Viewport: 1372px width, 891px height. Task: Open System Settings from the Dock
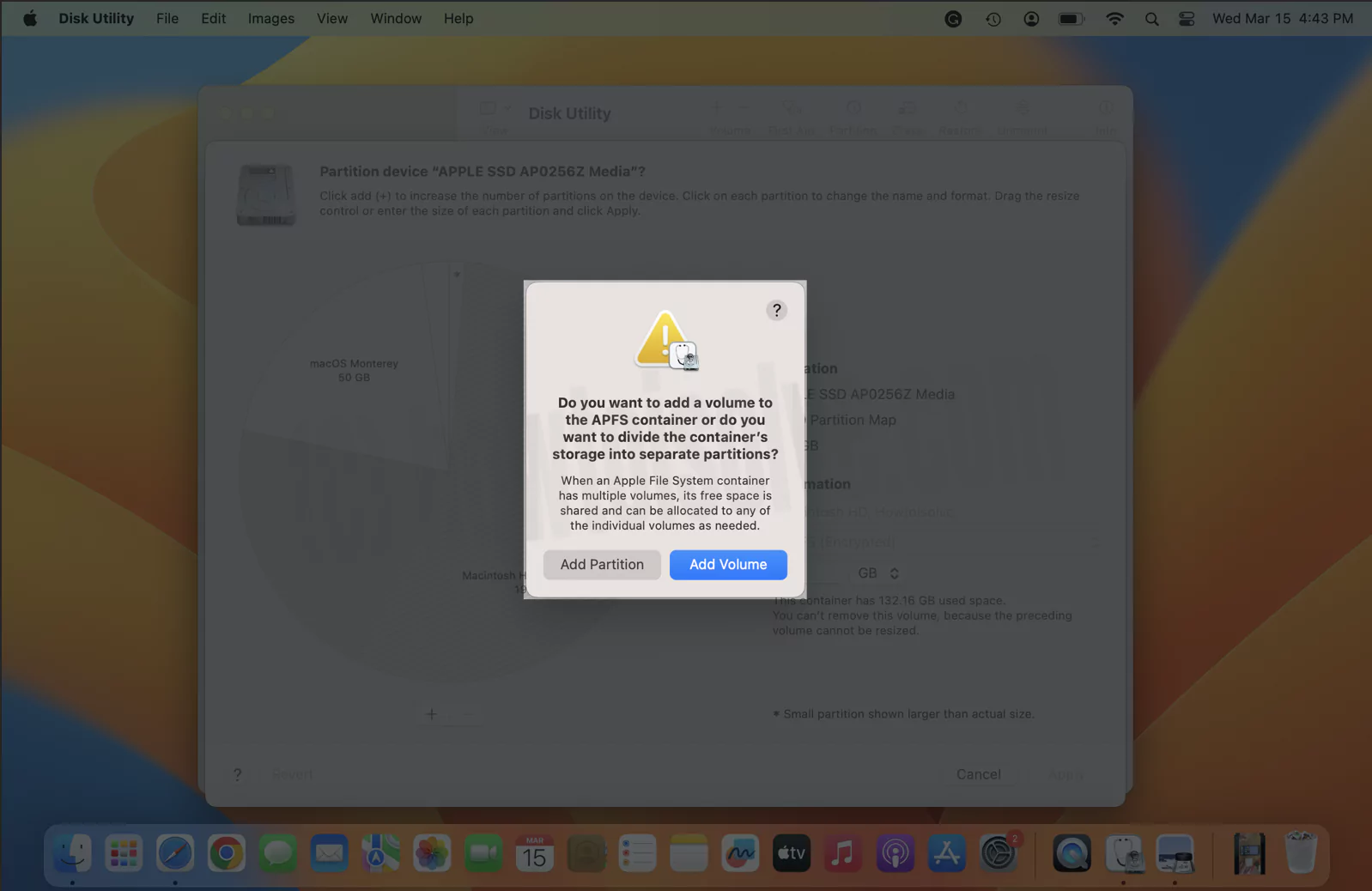[x=998, y=854]
